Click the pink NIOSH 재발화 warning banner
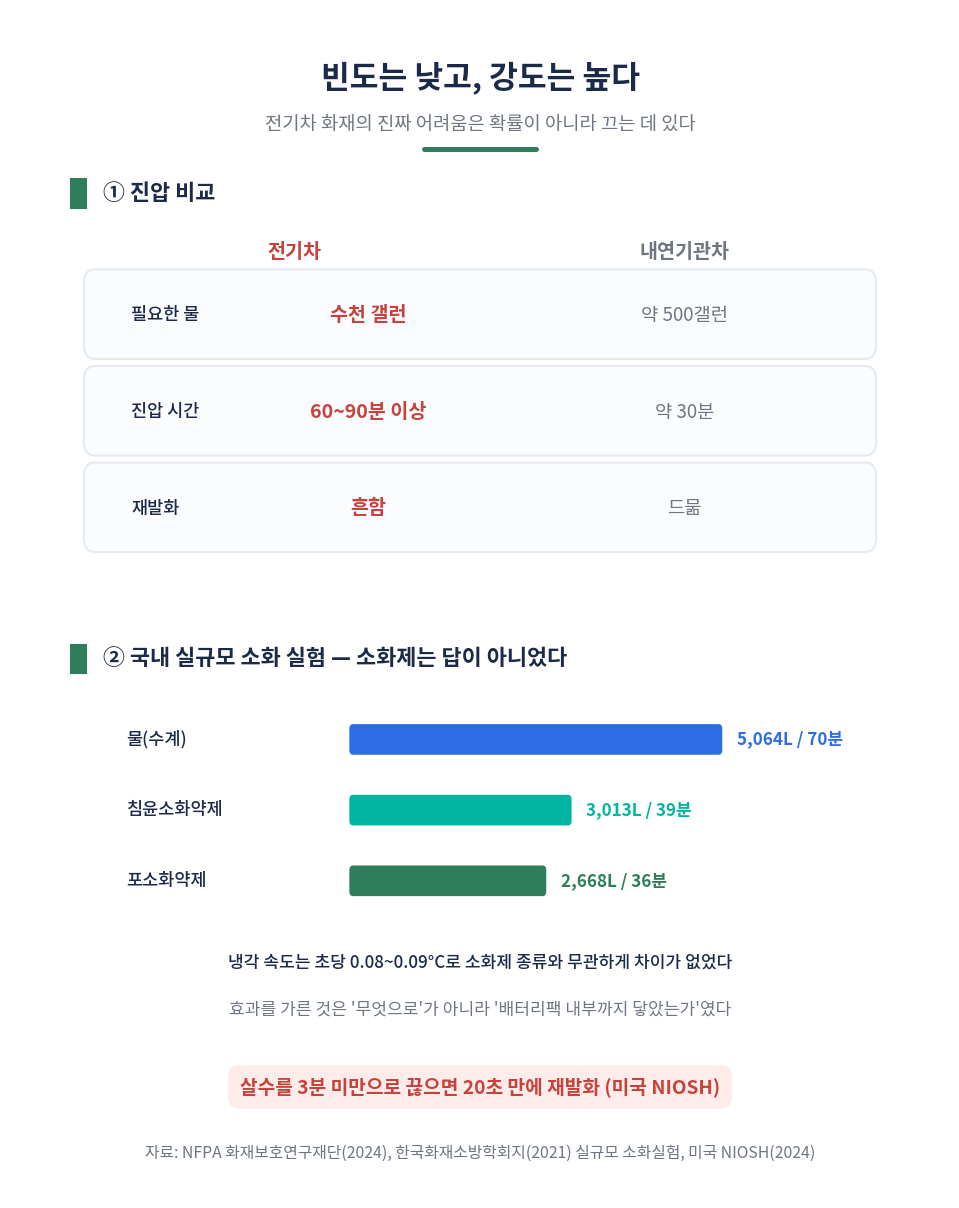 coord(480,1087)
